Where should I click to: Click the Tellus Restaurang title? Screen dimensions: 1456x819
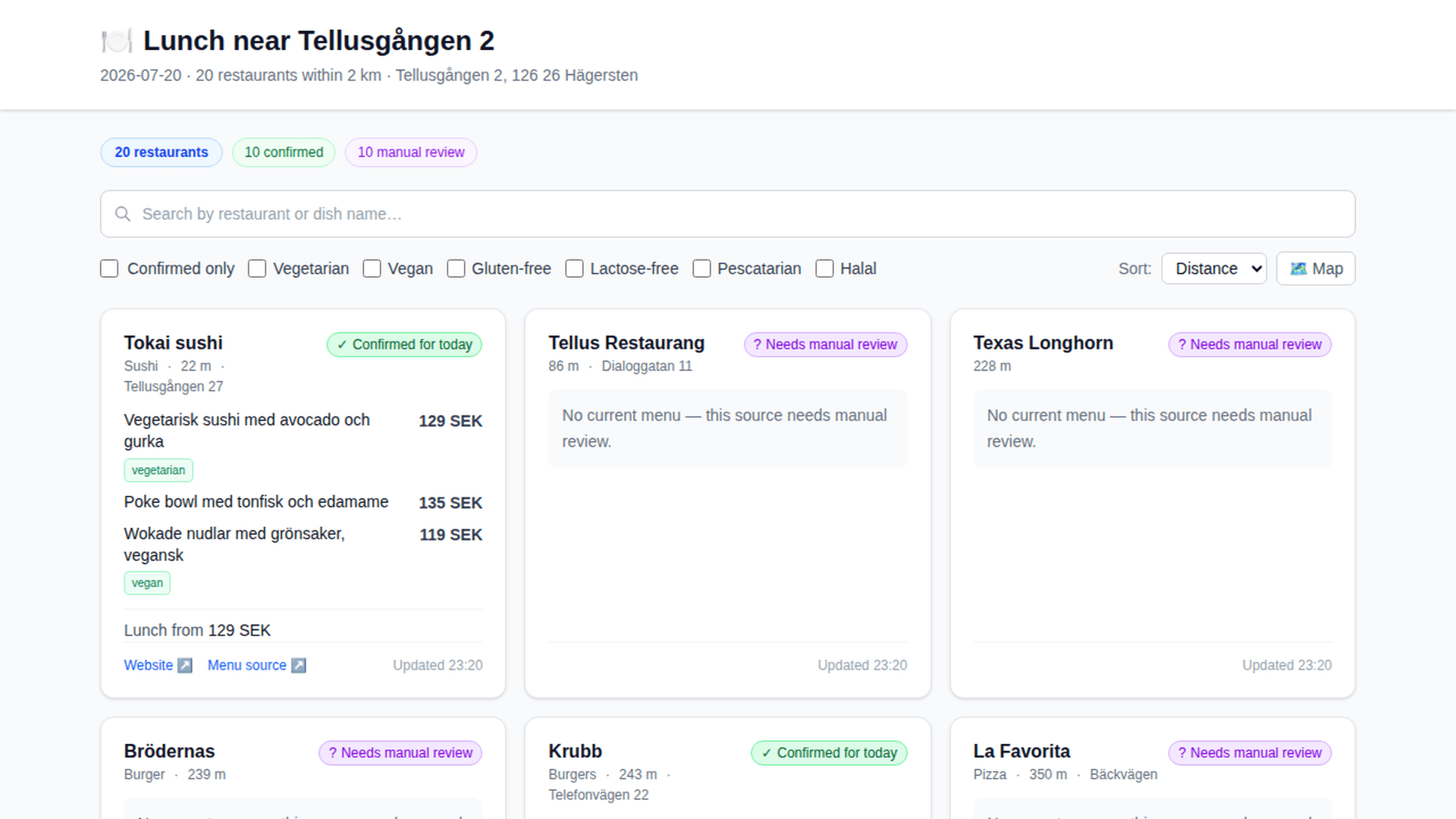click(x=626, y=343)
